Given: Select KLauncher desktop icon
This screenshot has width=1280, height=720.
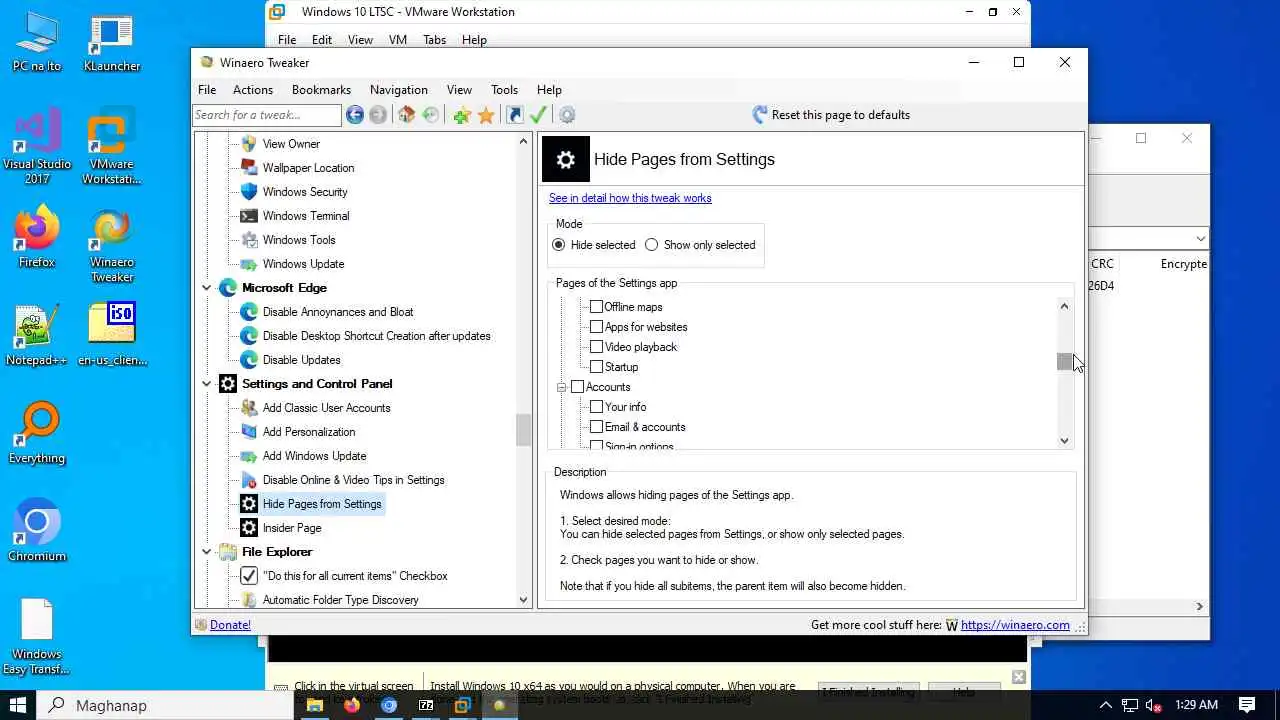Looking at the screenshot, I should coord(112,45).
